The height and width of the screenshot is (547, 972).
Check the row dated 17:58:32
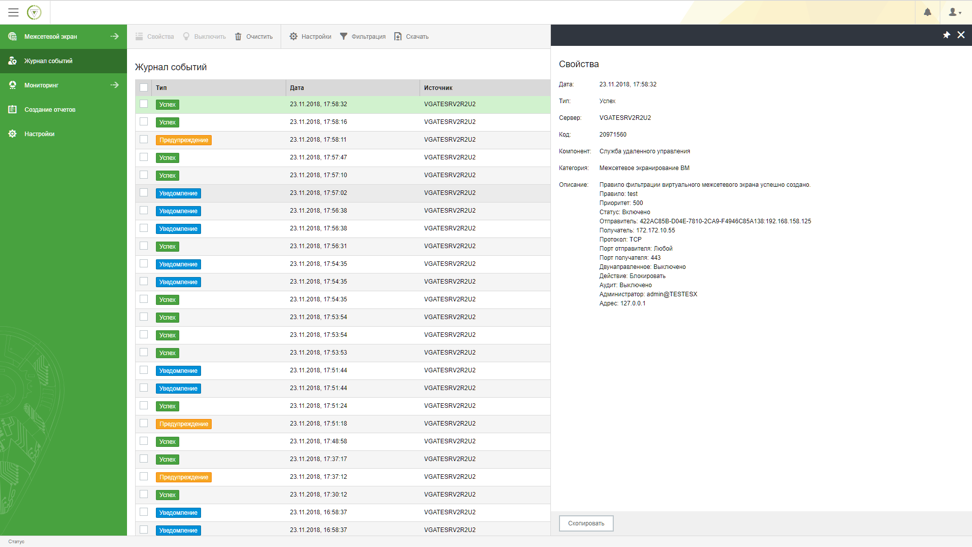(144, 104)
